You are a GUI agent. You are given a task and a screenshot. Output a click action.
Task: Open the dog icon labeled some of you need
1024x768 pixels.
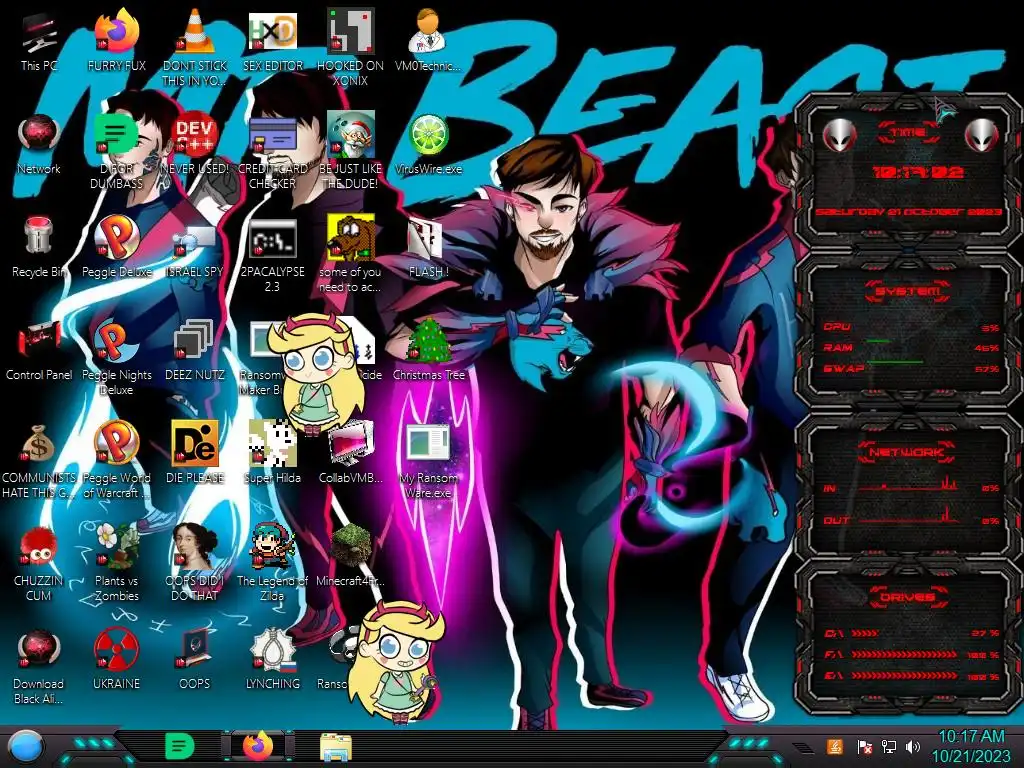click(x=351, y=255)
